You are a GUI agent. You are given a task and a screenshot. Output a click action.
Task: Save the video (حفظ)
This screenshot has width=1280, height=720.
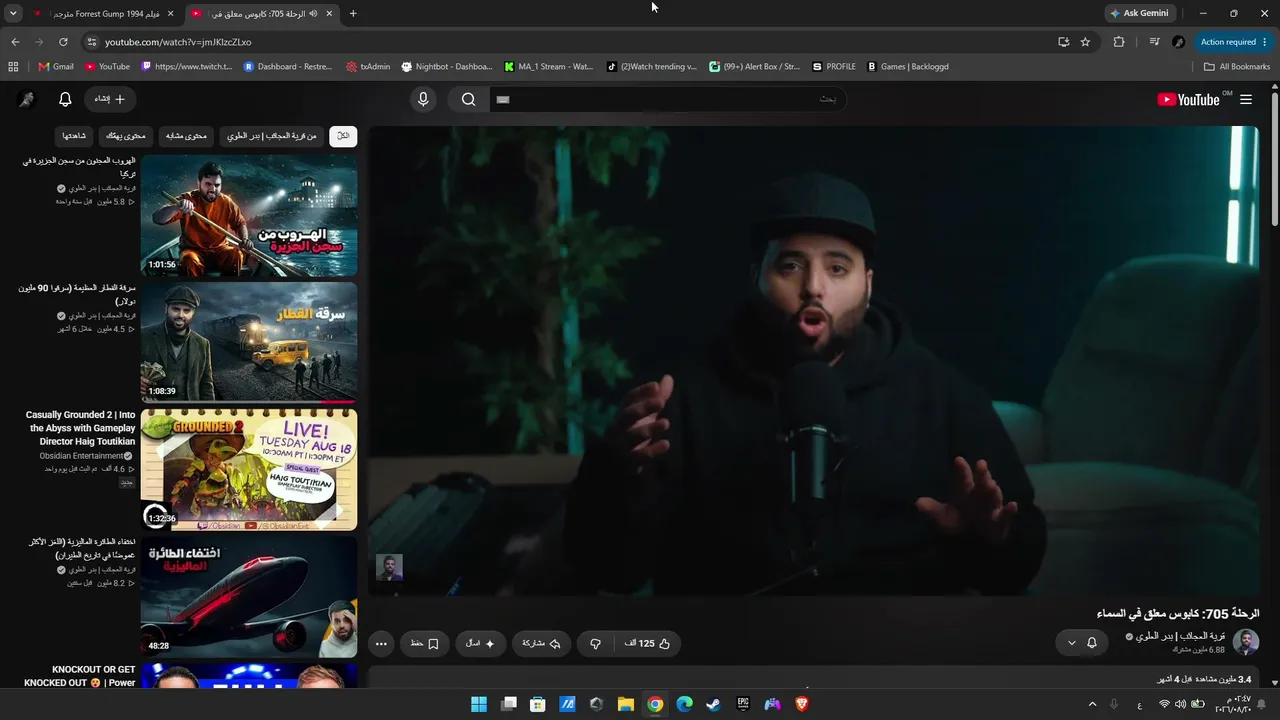pos(425,643)
